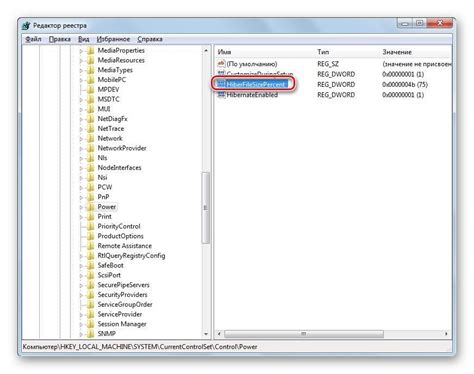The height and width of the screenshot is (374, 474).
Task: Click the Network folder icon
Action: click(90, 139)
